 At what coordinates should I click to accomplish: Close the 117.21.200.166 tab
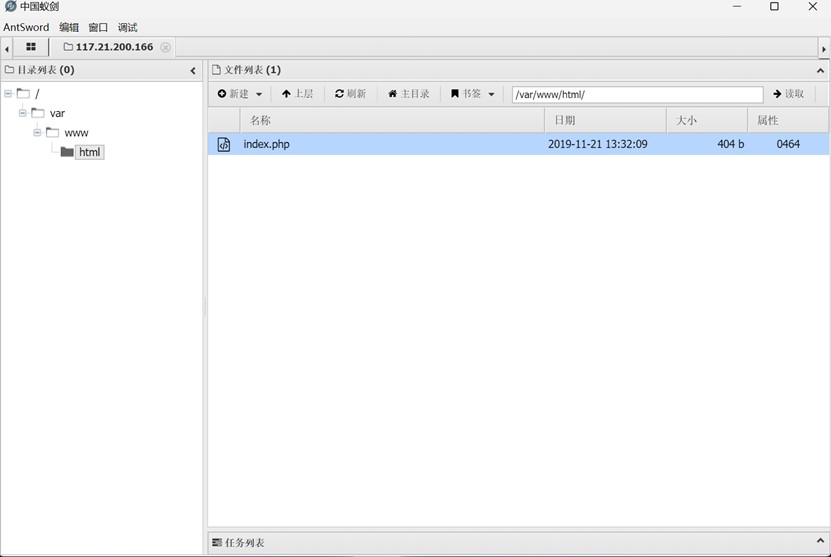(x=166, y=47)
